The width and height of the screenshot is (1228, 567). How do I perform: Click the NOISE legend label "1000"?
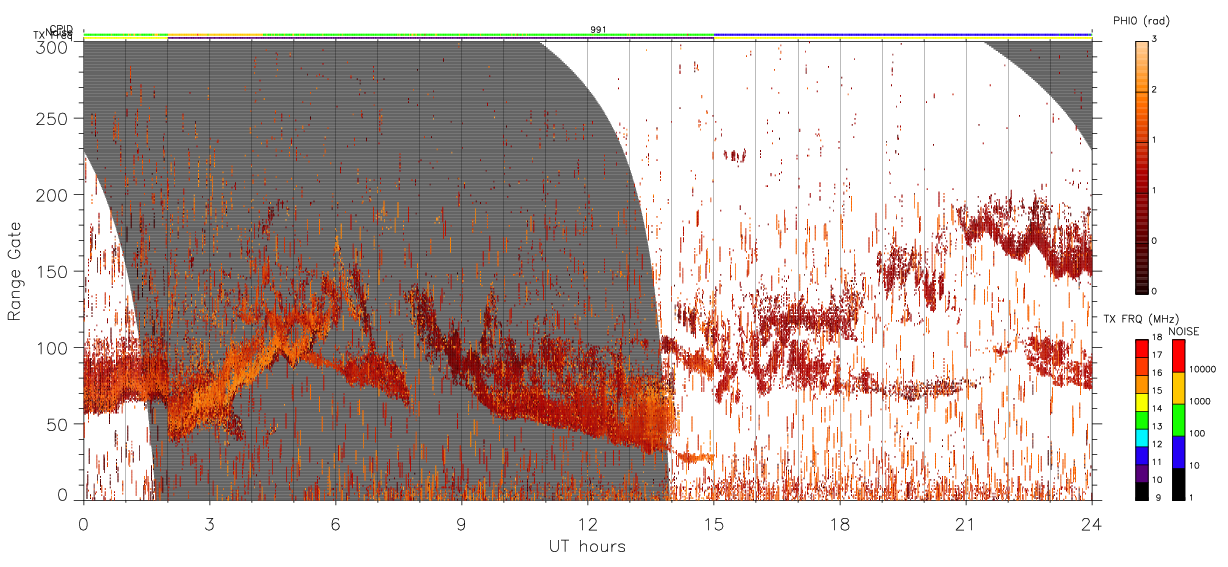click(1200, 402)
